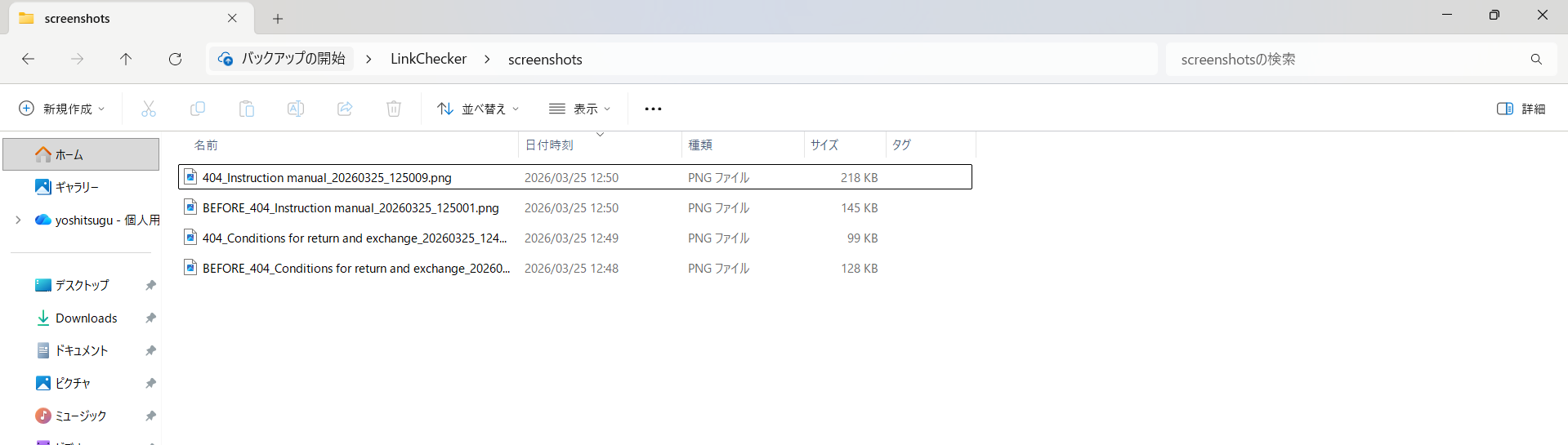This screenshot has width=1568, height=445.
Task: Expand chevron after バックアップの開始 breadcrumb
Action: click(x=369, y=59)
